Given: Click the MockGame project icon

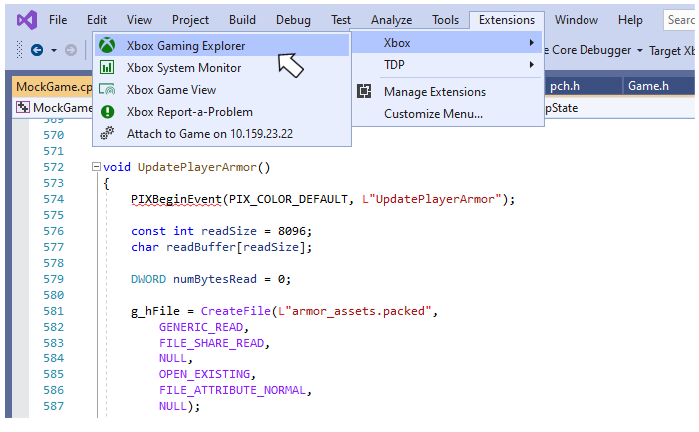Looking at the screenshot, I should click(x=23, y=107).
